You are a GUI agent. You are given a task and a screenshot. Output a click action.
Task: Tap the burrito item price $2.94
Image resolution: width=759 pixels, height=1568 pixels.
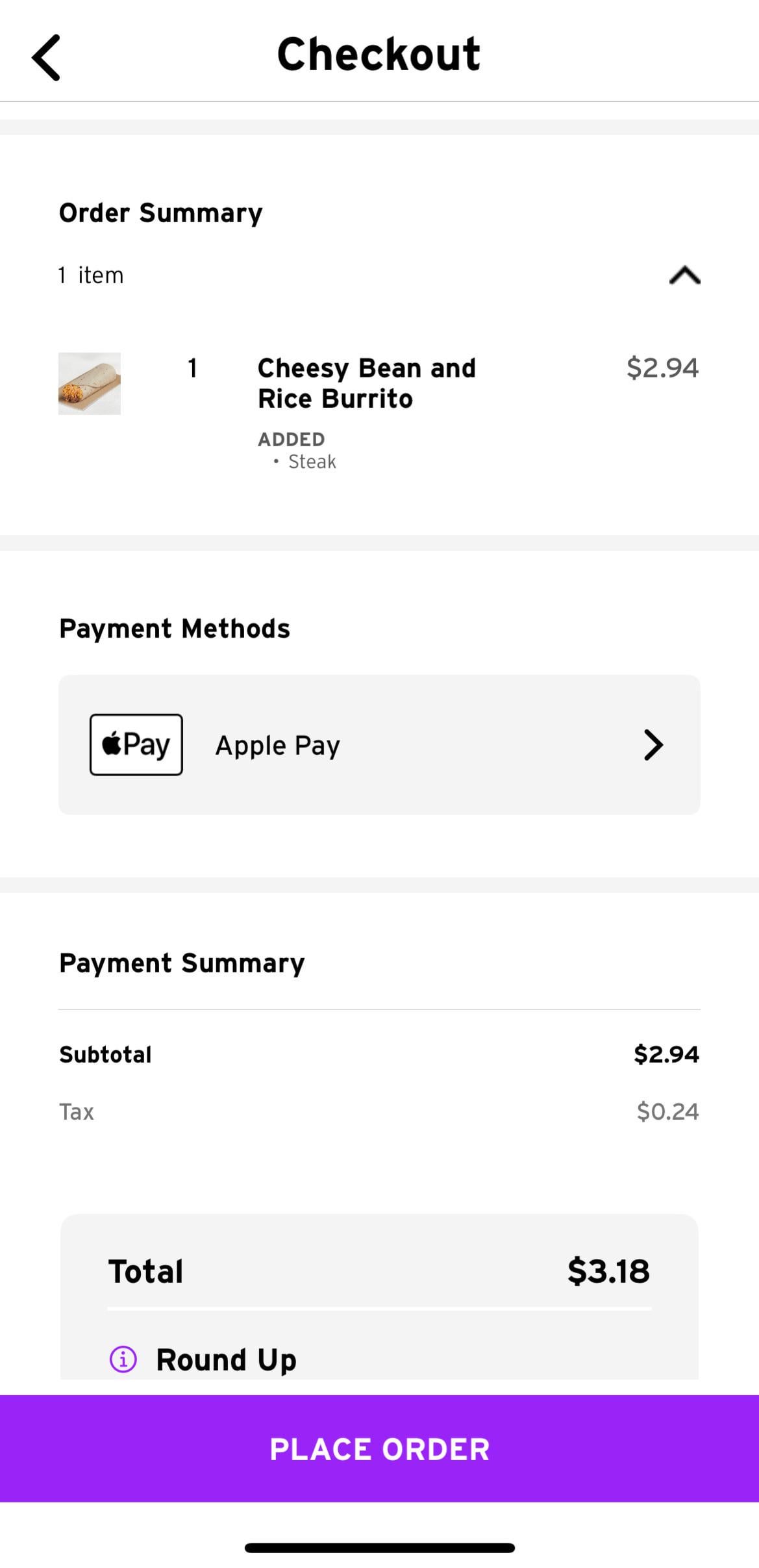[662, 368]
